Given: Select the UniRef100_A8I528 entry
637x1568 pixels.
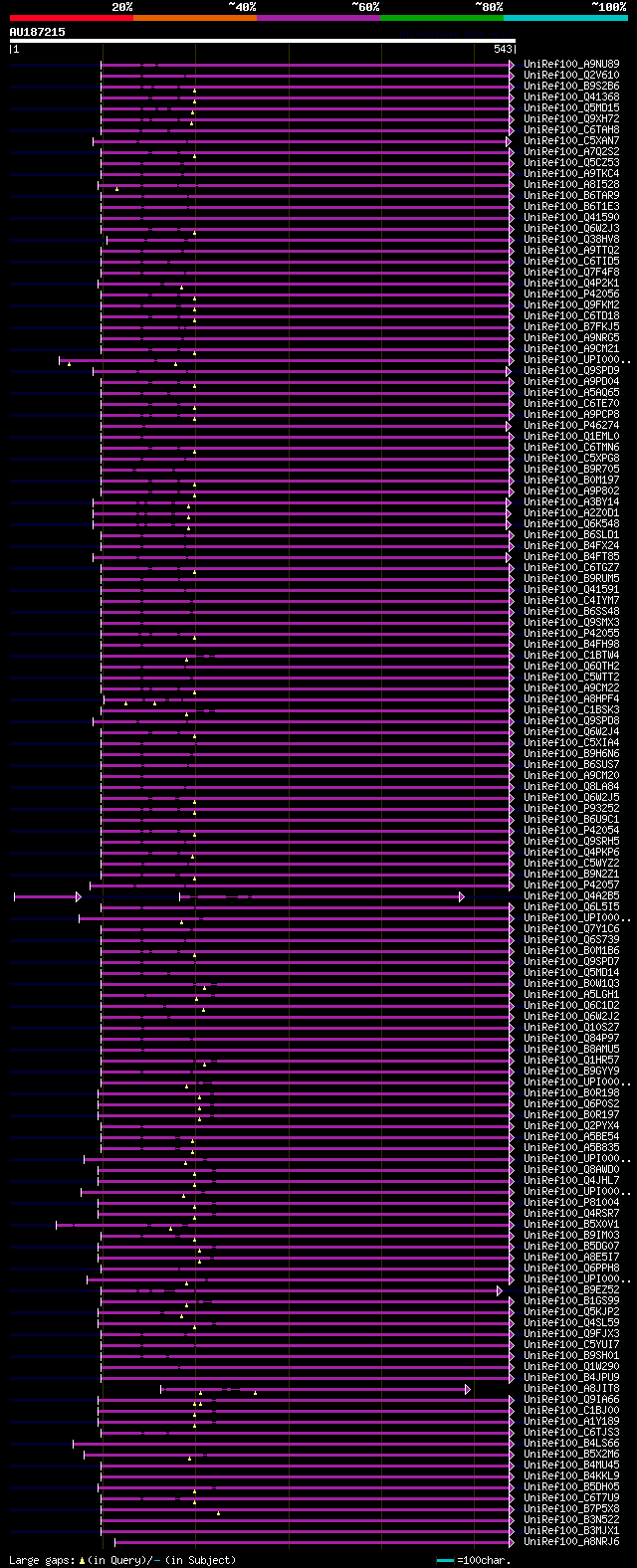Looking at the screenshot, I should pos(571,185).
